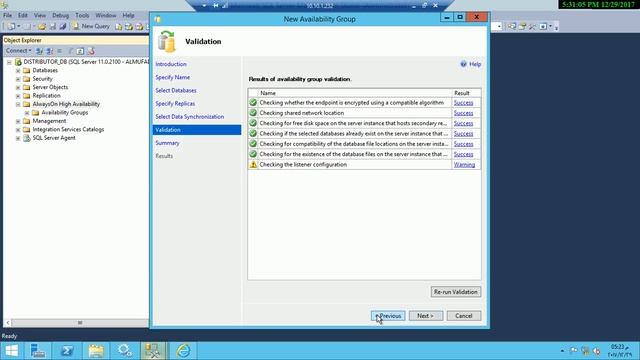The image size is (640, 360).
Task: Click the Connect Object Explorer icon
Action: pyautogui.click(x=39, y=51)
